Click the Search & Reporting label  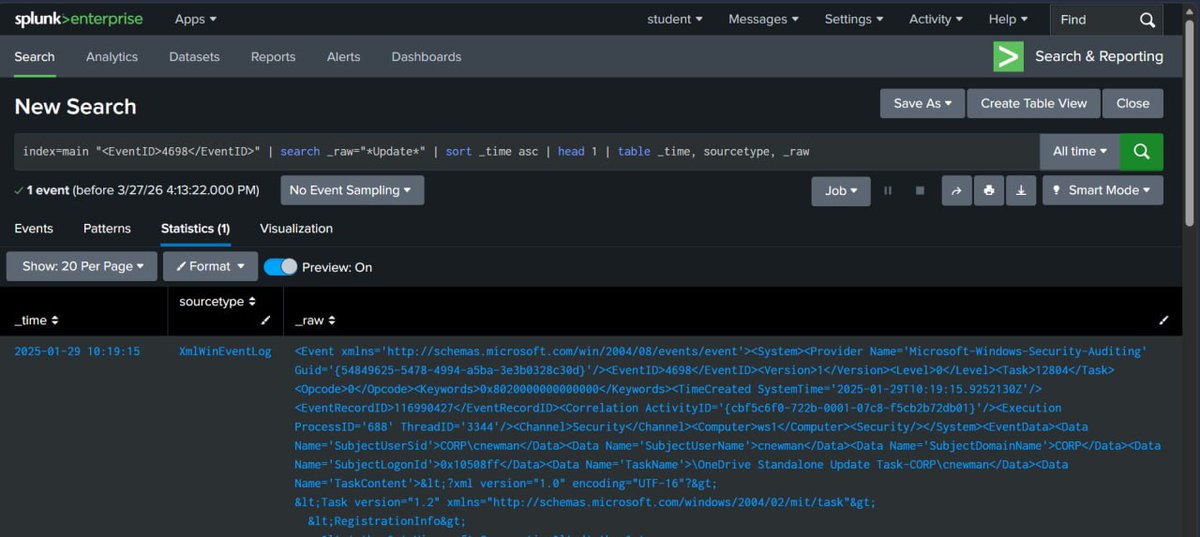(1099, 57)
